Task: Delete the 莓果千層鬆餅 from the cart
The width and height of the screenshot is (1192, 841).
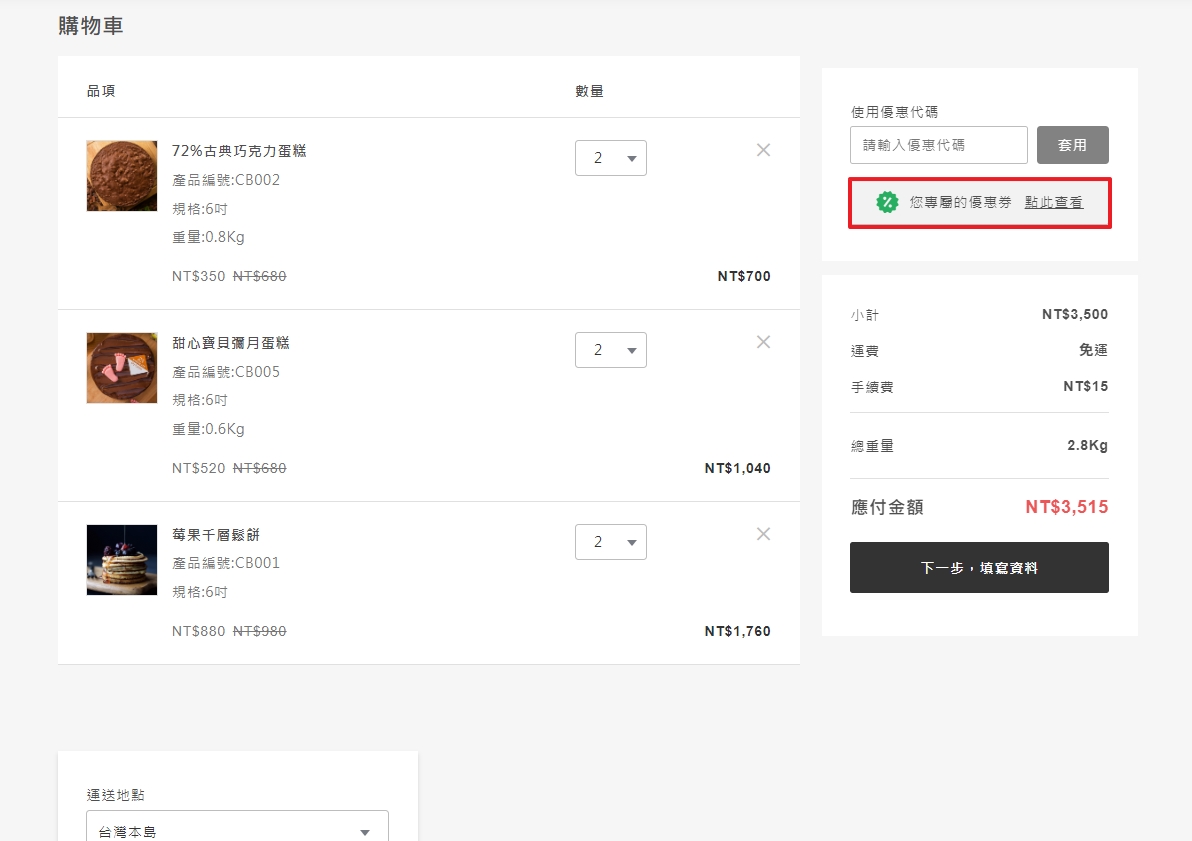Action: point(763,534)
